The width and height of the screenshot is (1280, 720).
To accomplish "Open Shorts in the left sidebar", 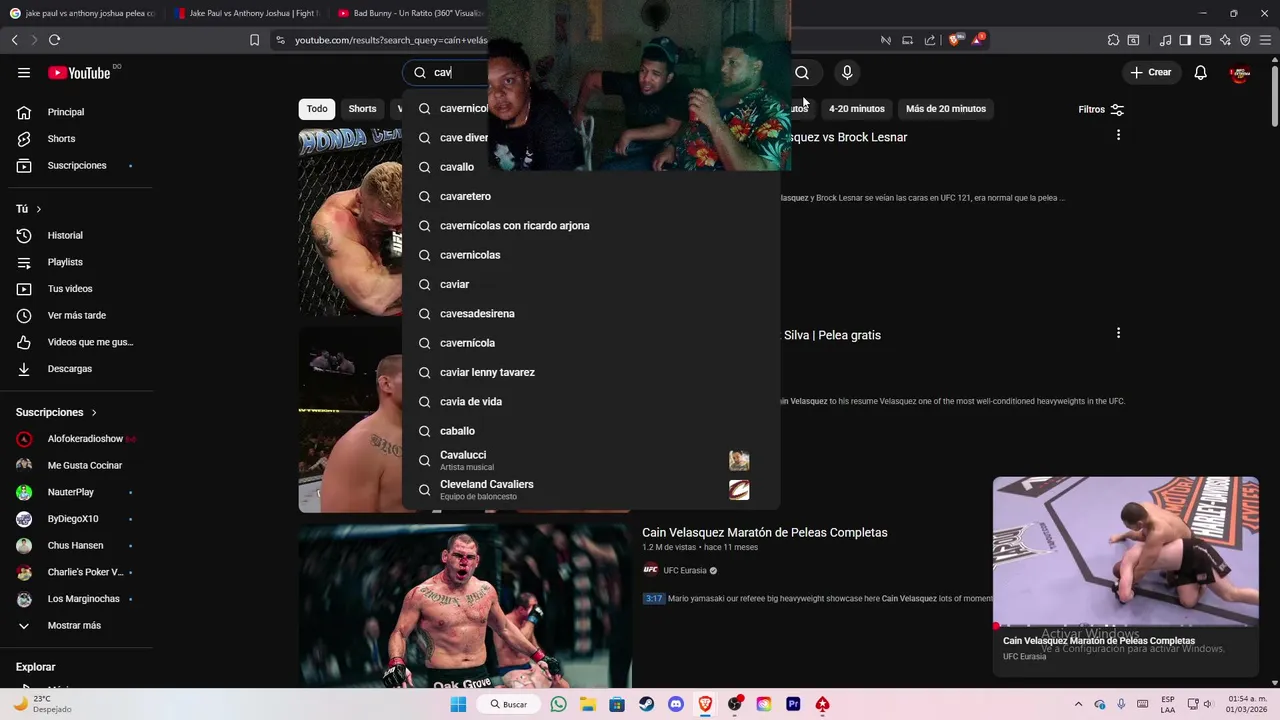I will [80, 139].
